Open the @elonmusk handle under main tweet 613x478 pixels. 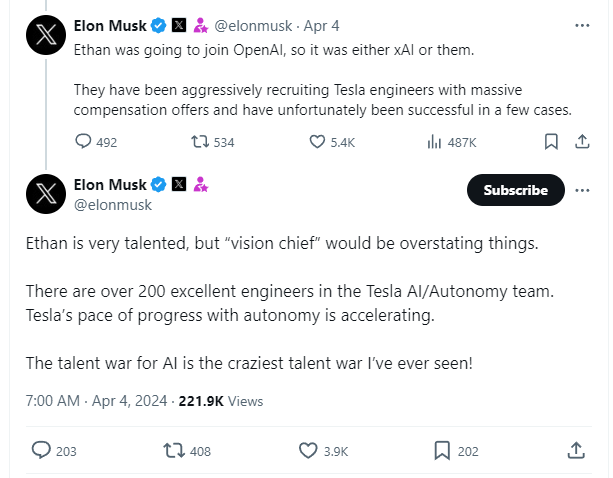click(x=113, y=204)
